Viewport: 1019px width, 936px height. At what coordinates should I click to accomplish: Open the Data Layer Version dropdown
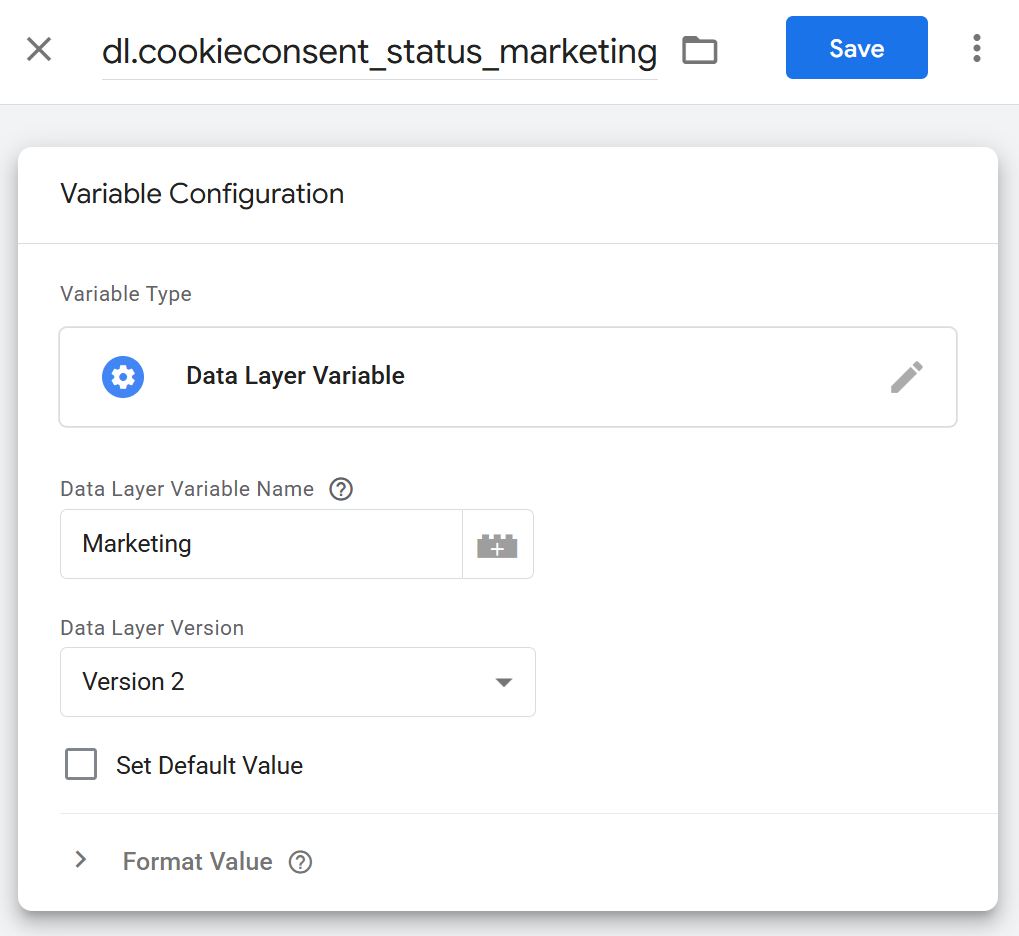point(297,682)
